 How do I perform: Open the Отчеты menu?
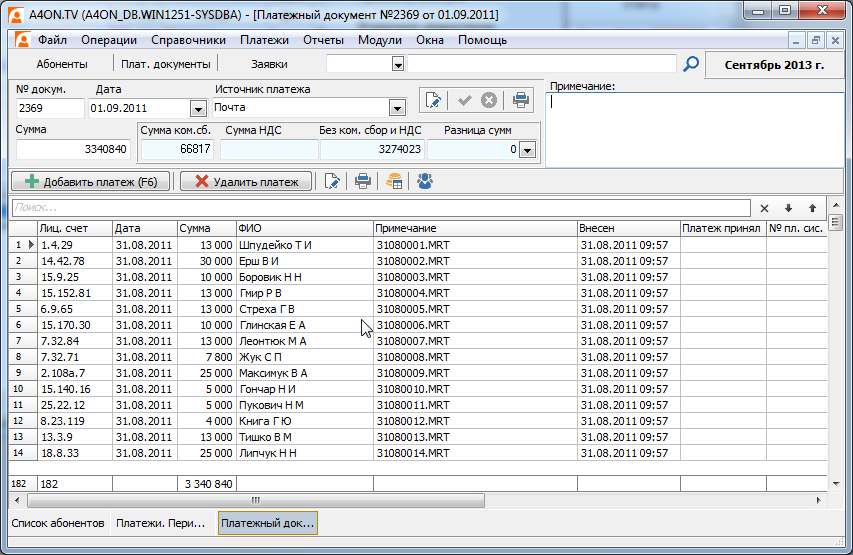[x=322, y=40]
